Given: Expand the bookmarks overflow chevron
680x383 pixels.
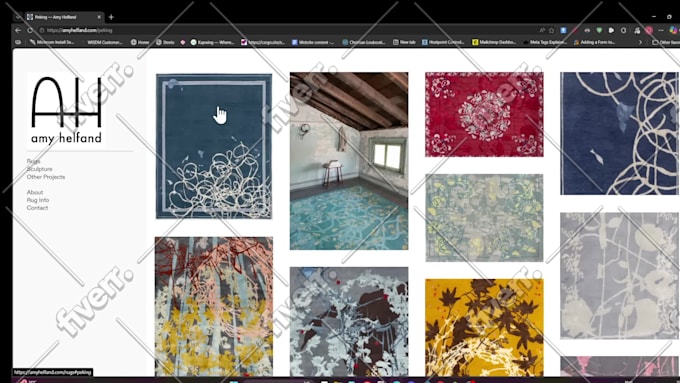Looking at the screenshot, I should coord(640,42).
